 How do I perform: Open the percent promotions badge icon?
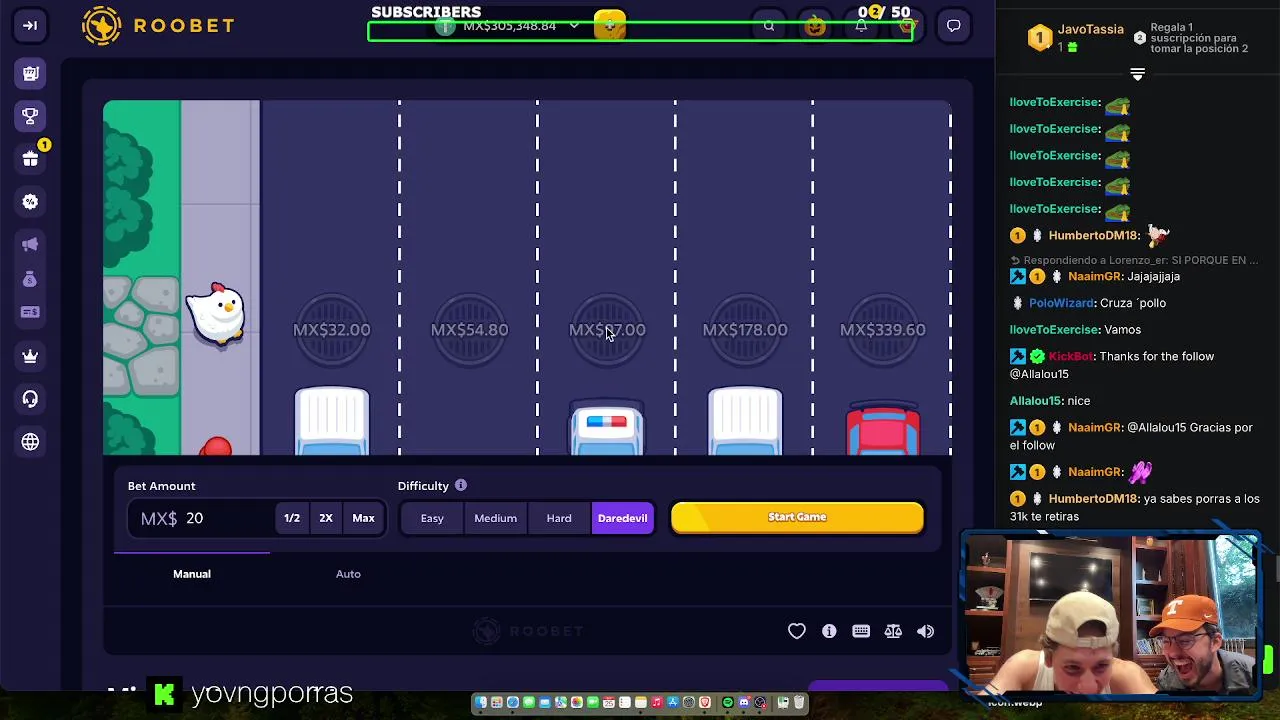pos(30,201)
